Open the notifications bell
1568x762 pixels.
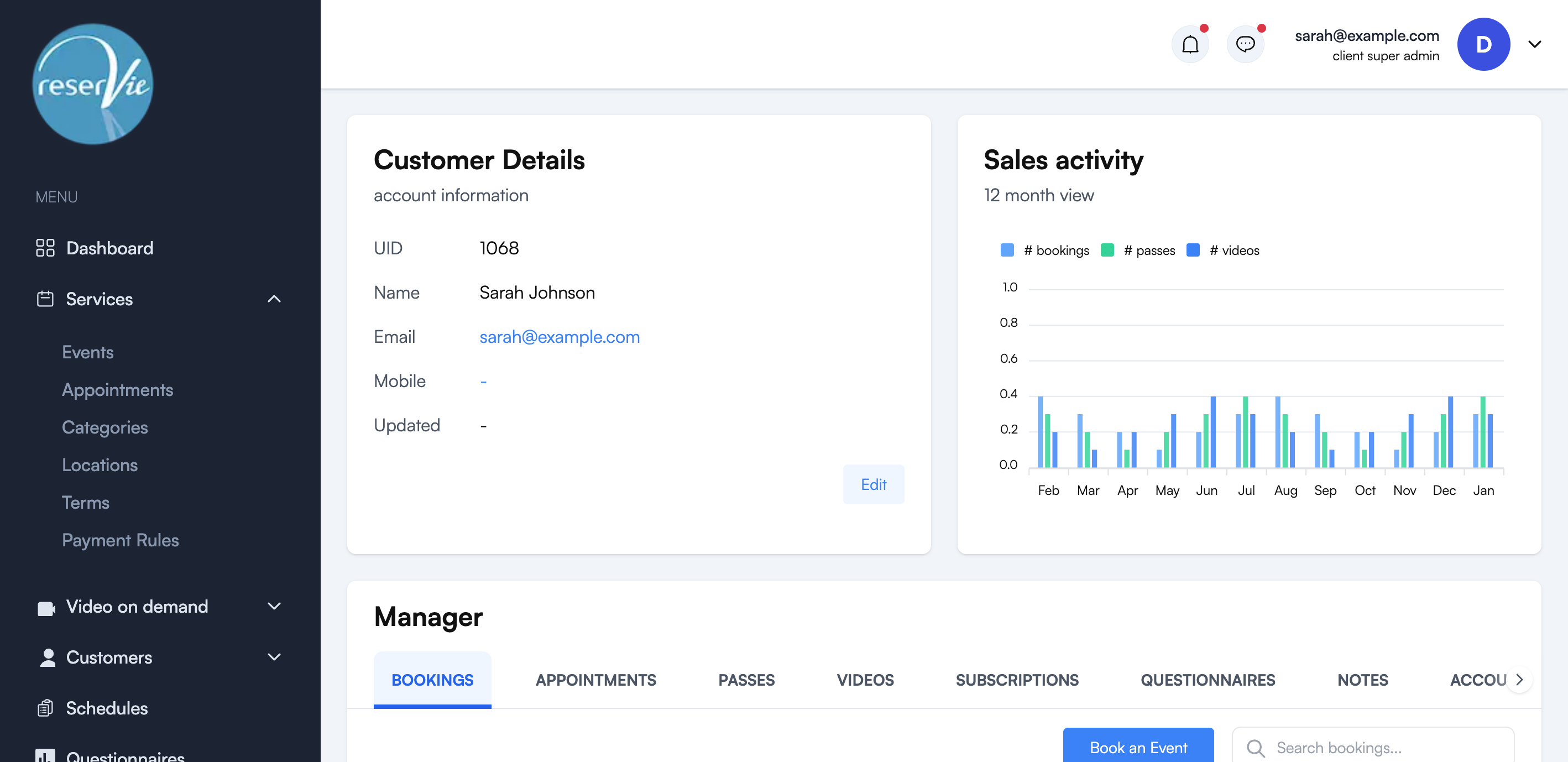(1190, 44)
